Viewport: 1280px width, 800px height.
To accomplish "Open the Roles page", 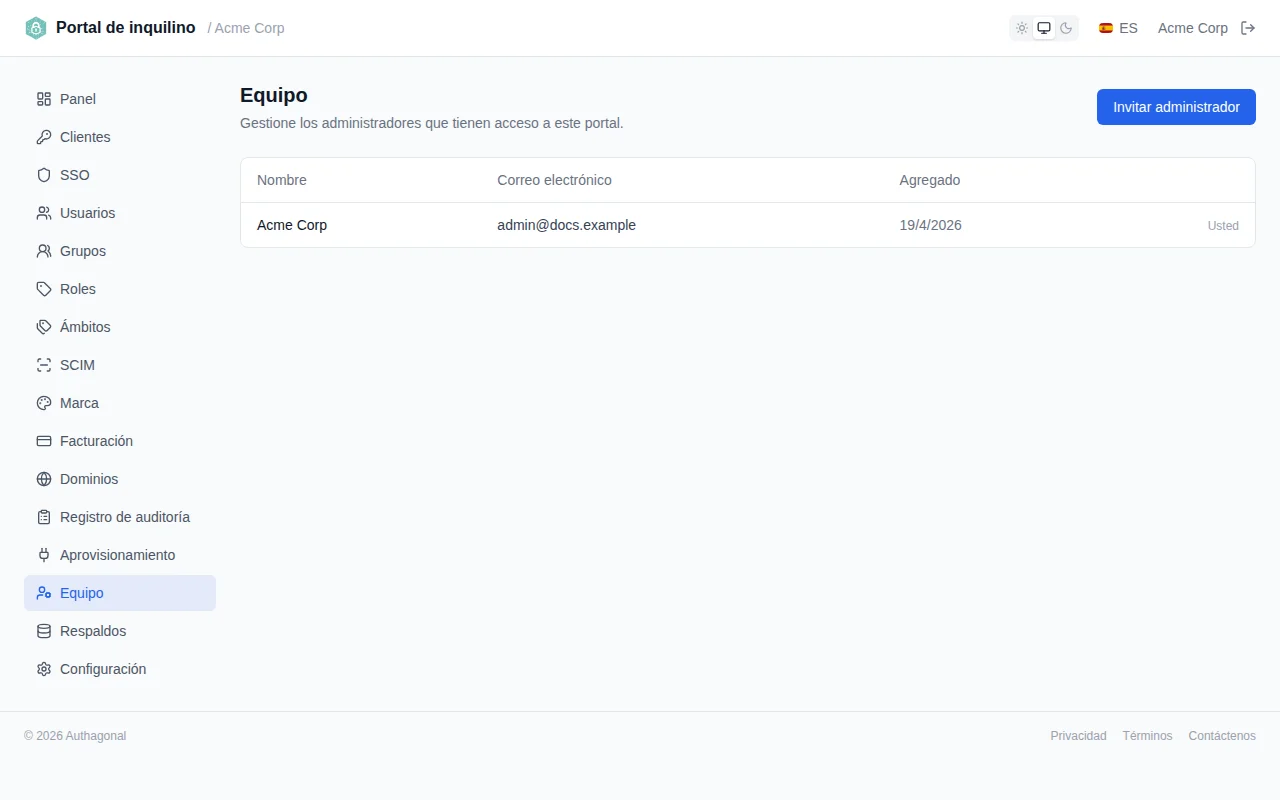I will coord(120,289).
